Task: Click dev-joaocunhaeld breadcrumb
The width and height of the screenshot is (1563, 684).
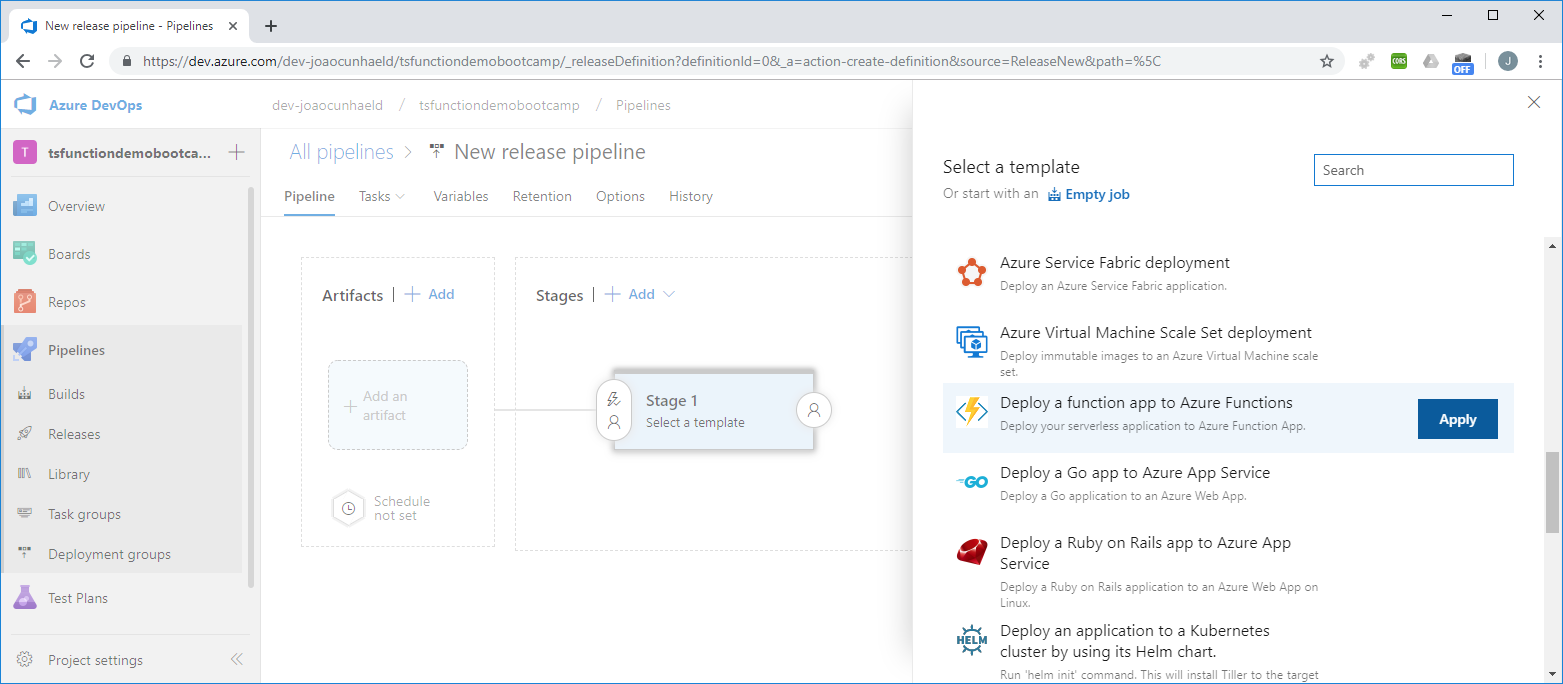Action: (327, 105)
